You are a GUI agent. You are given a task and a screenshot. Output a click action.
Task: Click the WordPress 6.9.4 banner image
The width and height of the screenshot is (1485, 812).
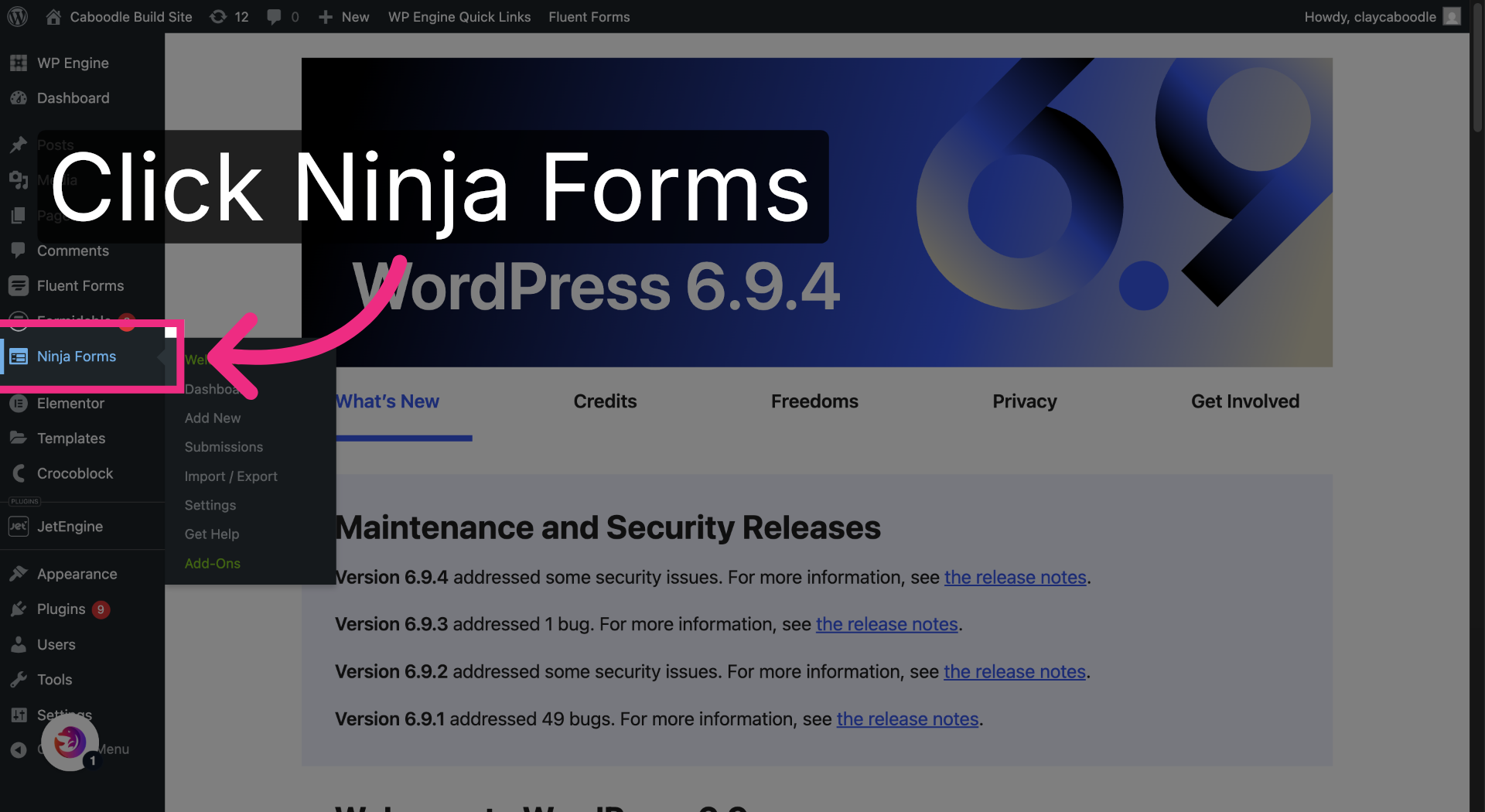(x=817, y=213)
